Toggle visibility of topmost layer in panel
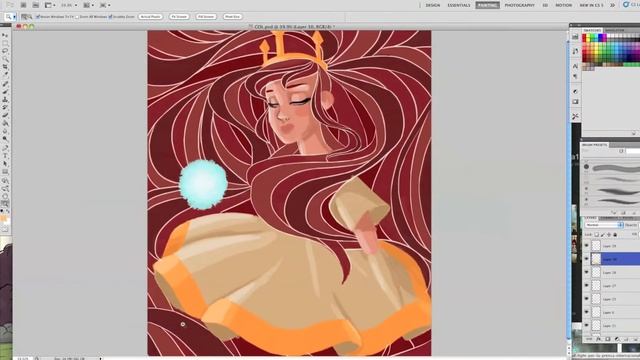 [587, 246]
